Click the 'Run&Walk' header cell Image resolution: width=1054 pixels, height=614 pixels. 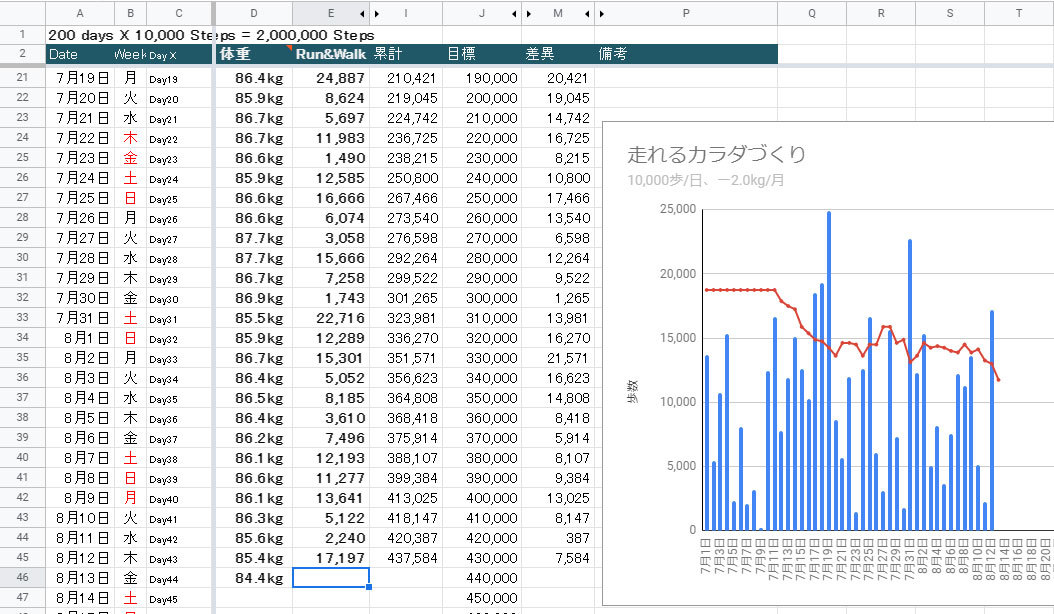tap(331, 54)
